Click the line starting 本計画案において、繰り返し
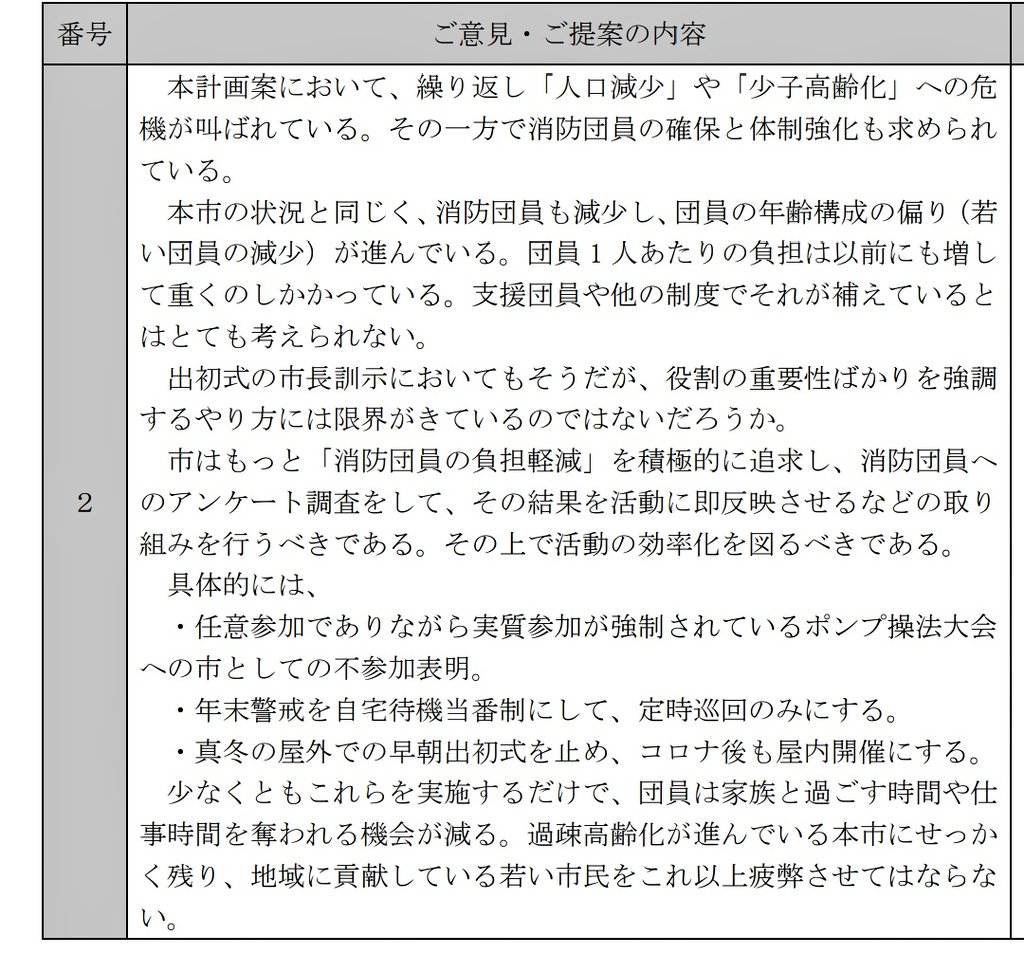The height and width of the screenshot is (953, 1024). [582, 88]
